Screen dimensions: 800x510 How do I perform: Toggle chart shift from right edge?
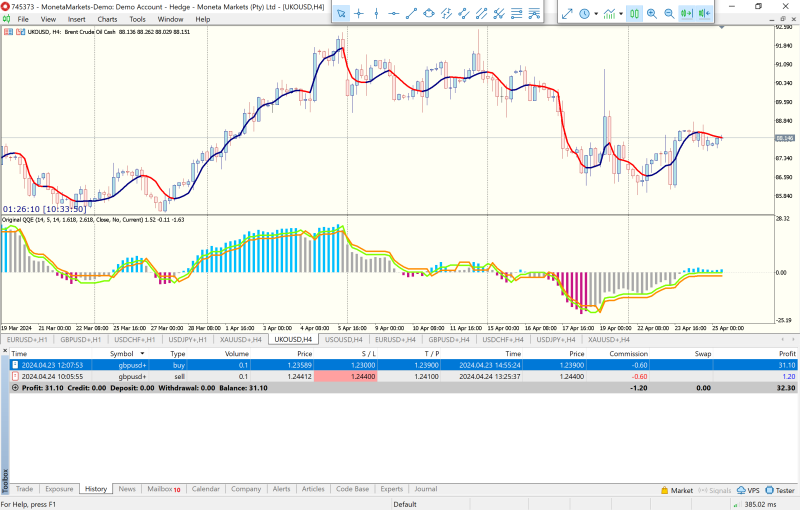tap(705, 13)
